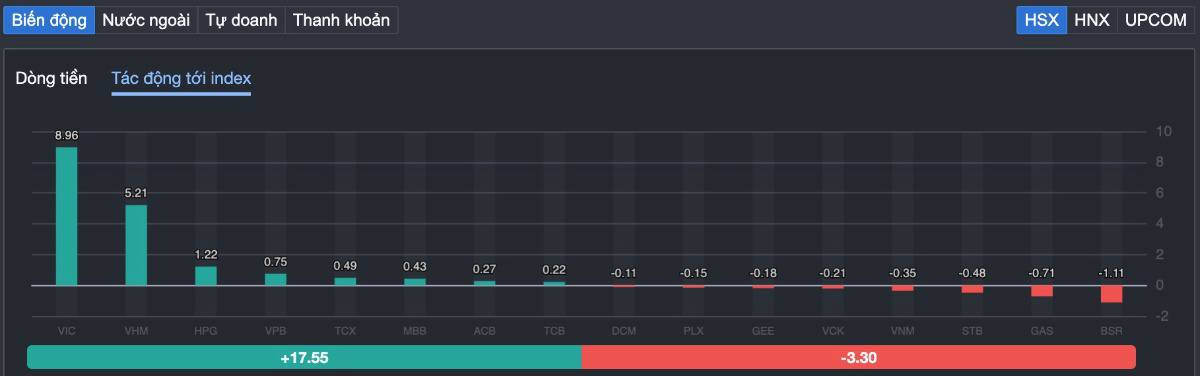Viewport: 1200px width, 376px height.
Task: Click the PLX ticker label
Action: [x=693, y=330]
